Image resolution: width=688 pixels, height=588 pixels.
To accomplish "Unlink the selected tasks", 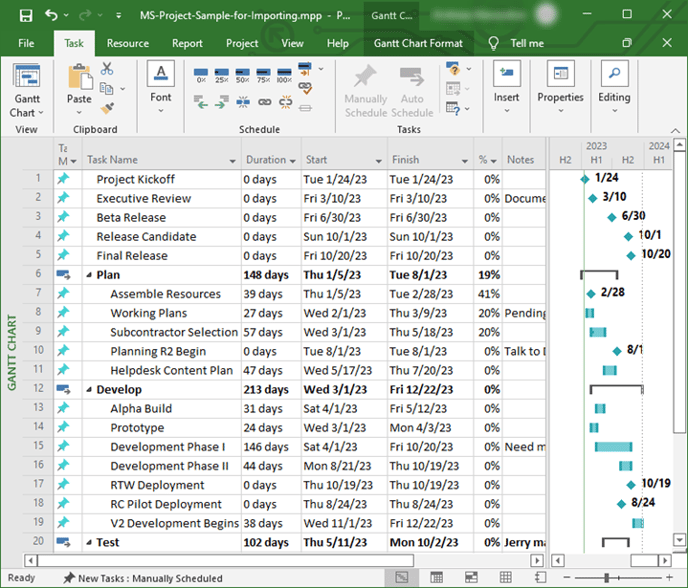I will click(286, 102).
